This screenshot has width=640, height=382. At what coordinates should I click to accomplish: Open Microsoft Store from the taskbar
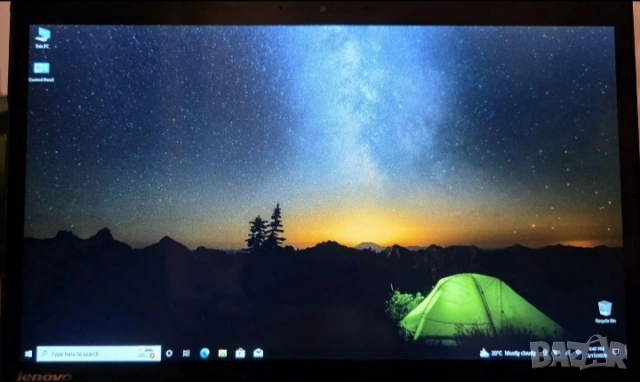240,353
